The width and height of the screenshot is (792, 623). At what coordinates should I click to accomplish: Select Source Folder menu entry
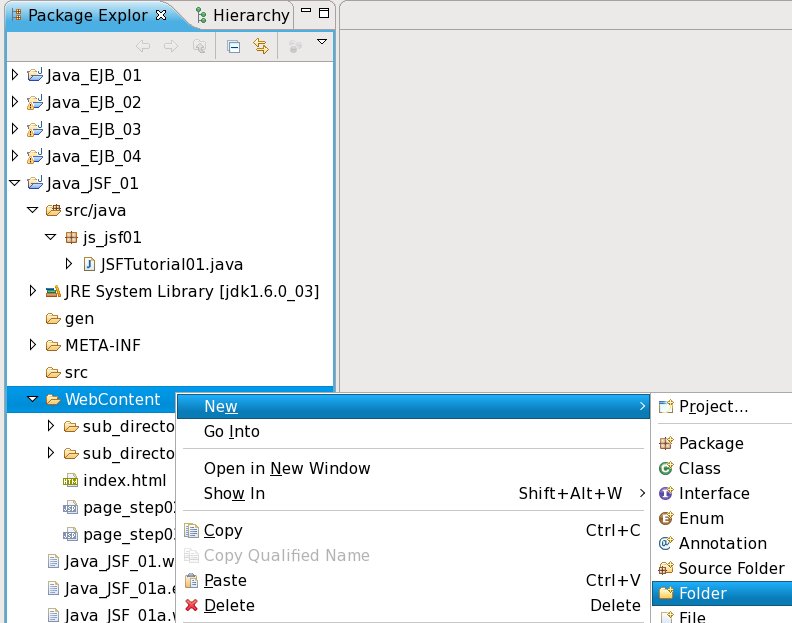(x=731, y=568)
